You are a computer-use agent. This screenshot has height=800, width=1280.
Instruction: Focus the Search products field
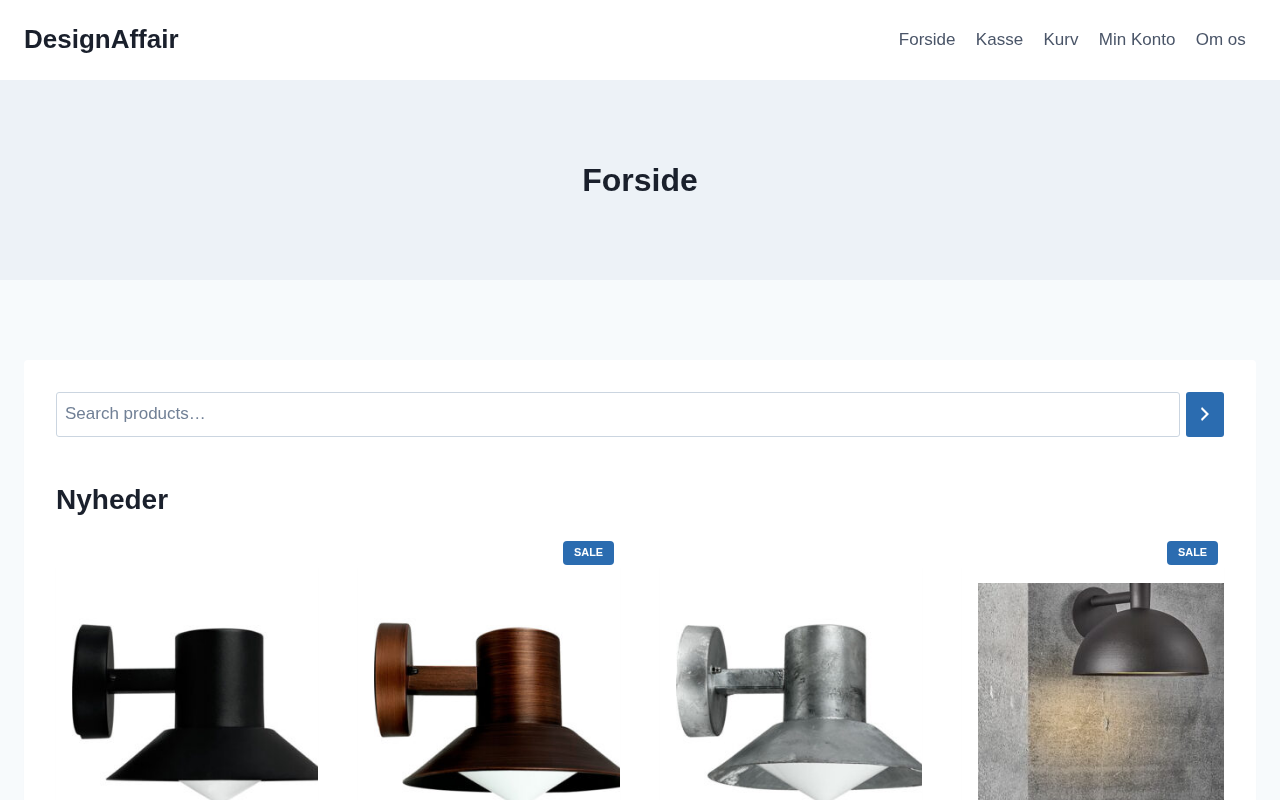pyautogui.click(x=618, y=414)
